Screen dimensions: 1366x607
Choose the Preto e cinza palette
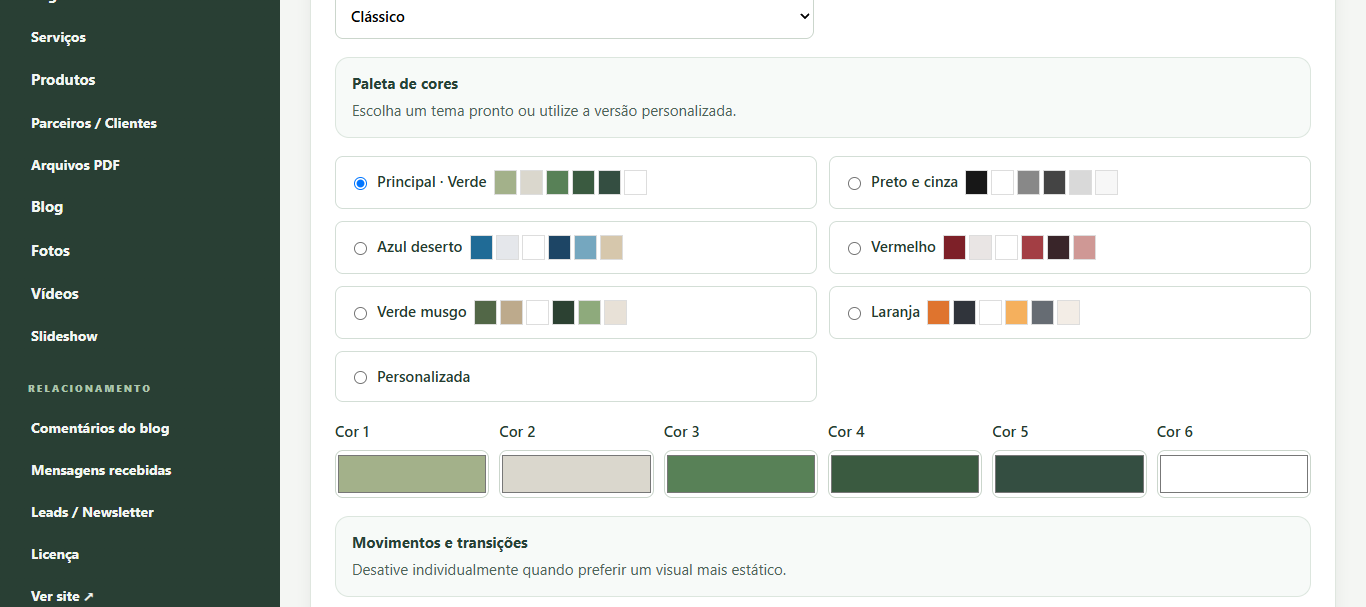[x=854, y=183]
